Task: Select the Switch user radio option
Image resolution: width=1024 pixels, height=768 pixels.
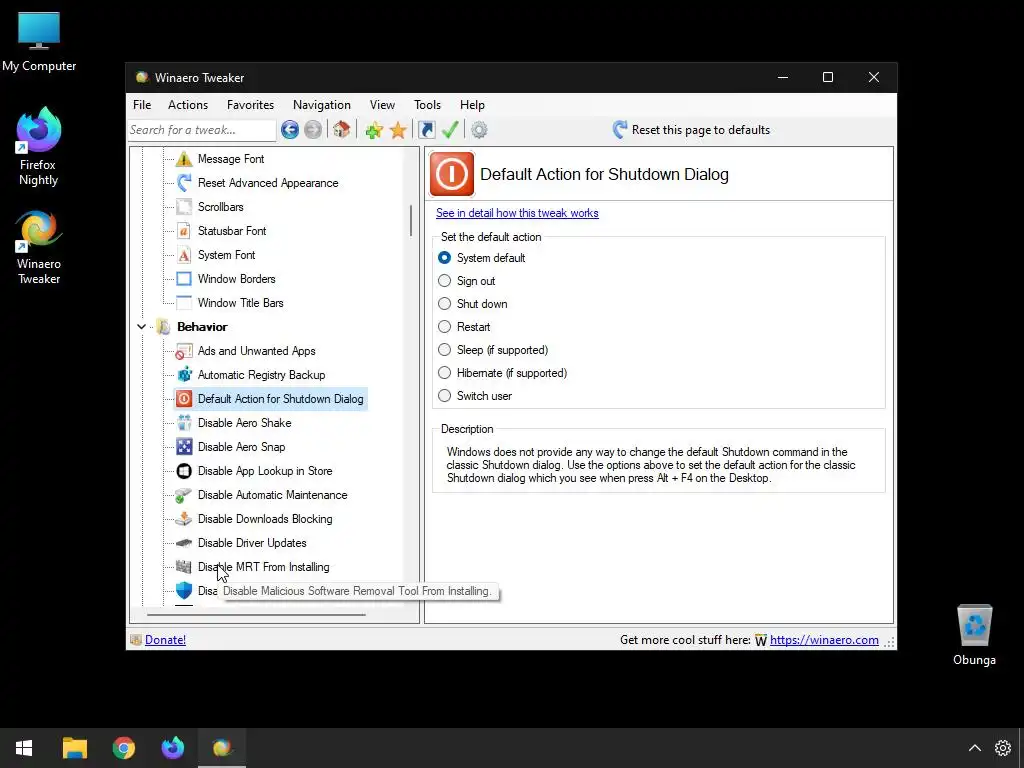Action: pos(445,396)
